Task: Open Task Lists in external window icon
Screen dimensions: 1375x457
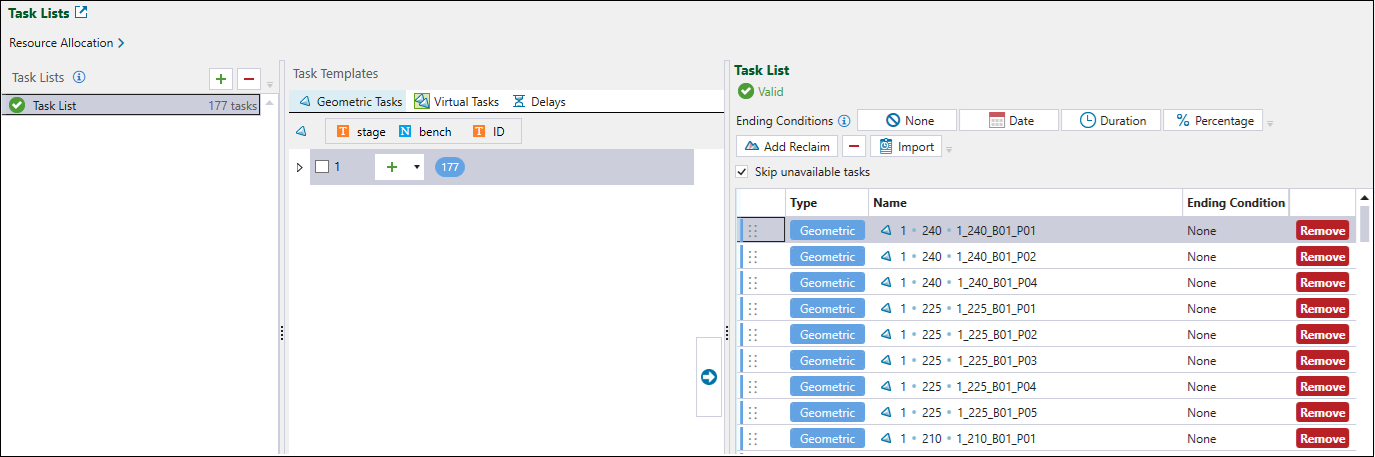Action: tap(81, 13)
